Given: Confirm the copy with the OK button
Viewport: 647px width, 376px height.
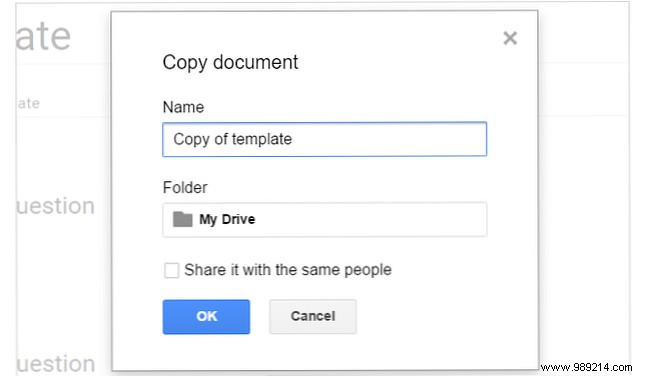Looking at the screenshot, I should 206,317.
